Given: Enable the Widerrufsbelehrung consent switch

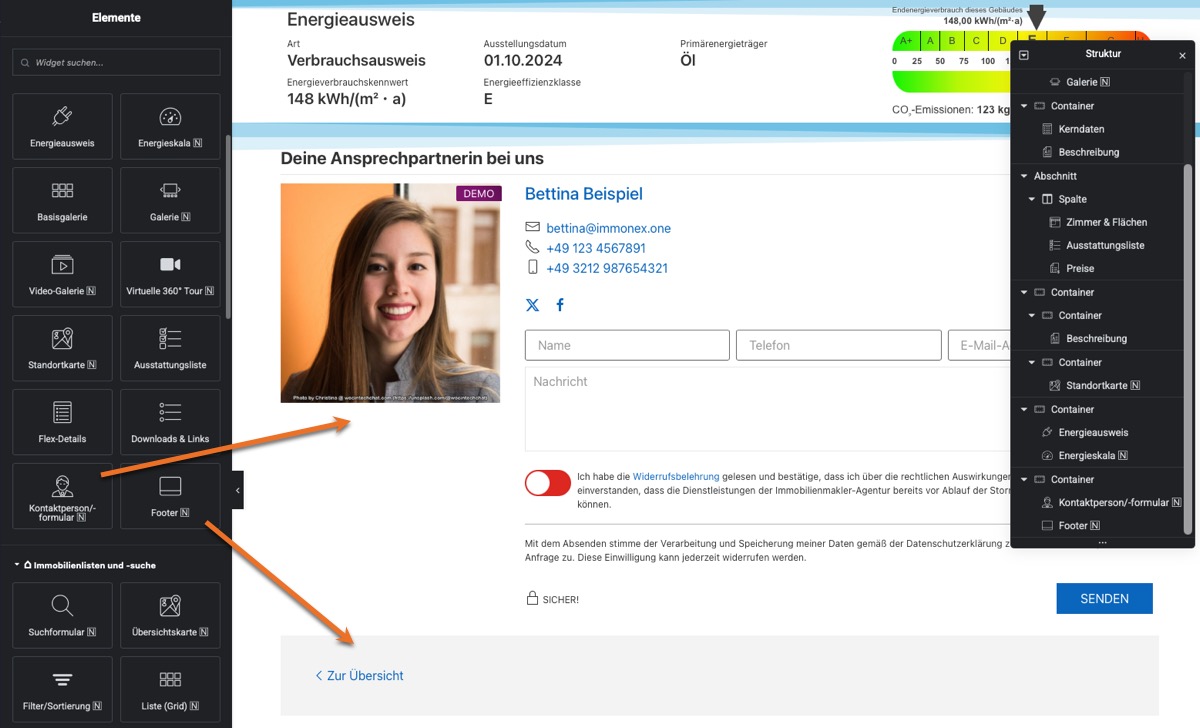Looking at the screenshot, I should 547,482.
